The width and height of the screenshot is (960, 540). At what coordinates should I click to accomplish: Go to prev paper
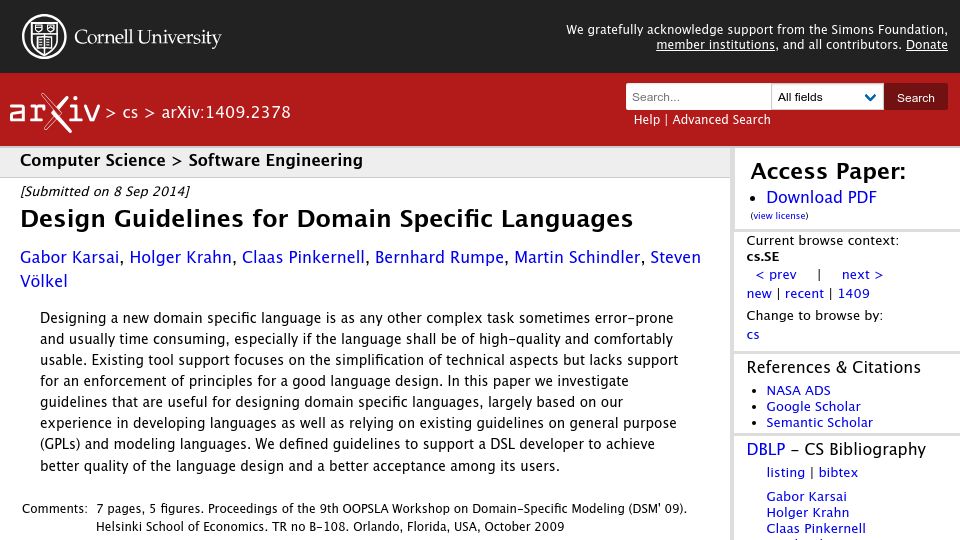click(776, 275)
